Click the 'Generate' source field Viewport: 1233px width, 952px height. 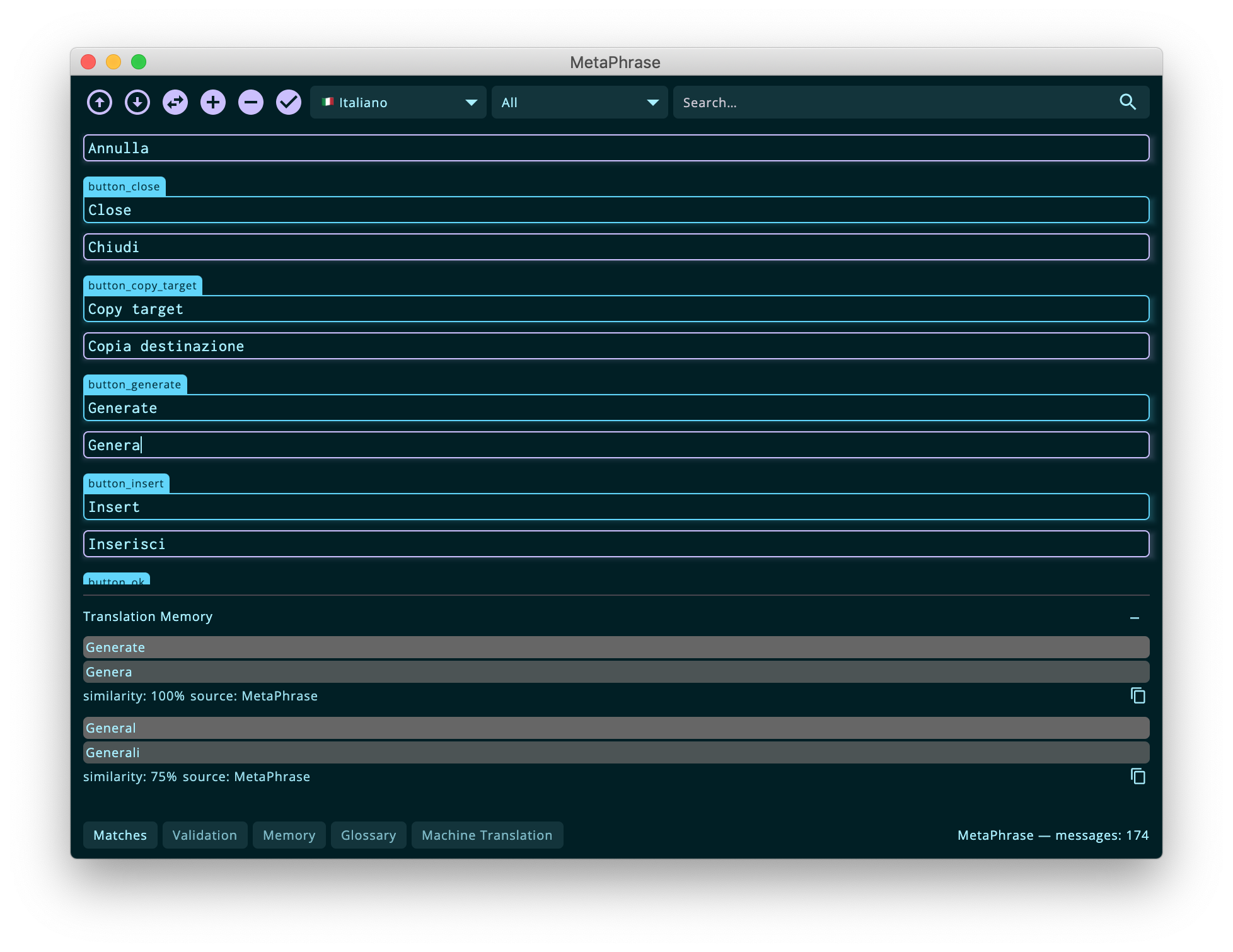(616, 408)
